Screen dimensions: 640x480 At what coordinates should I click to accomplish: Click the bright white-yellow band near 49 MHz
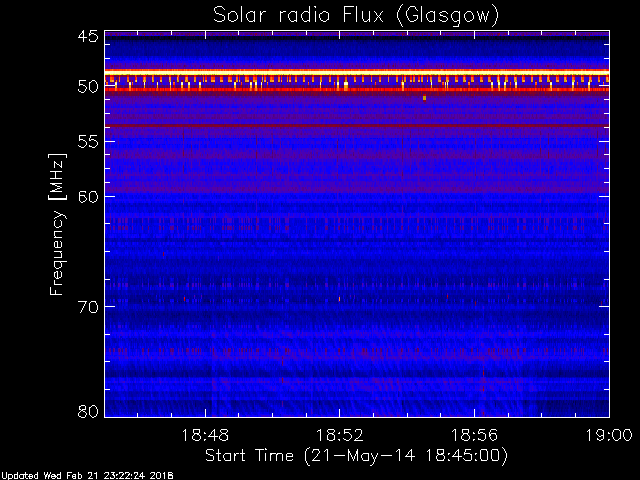click(357, 72)
